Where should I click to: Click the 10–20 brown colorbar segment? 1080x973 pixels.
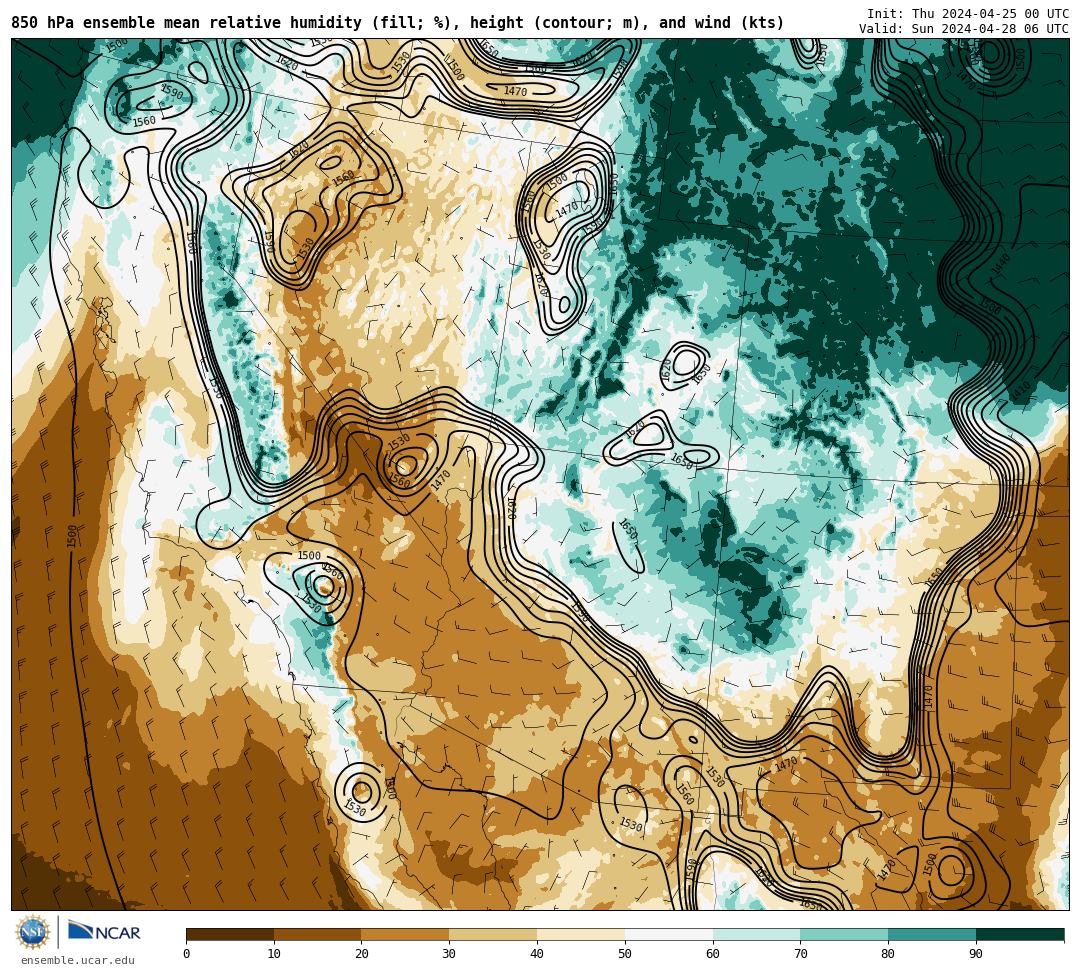tap(318, 934)
